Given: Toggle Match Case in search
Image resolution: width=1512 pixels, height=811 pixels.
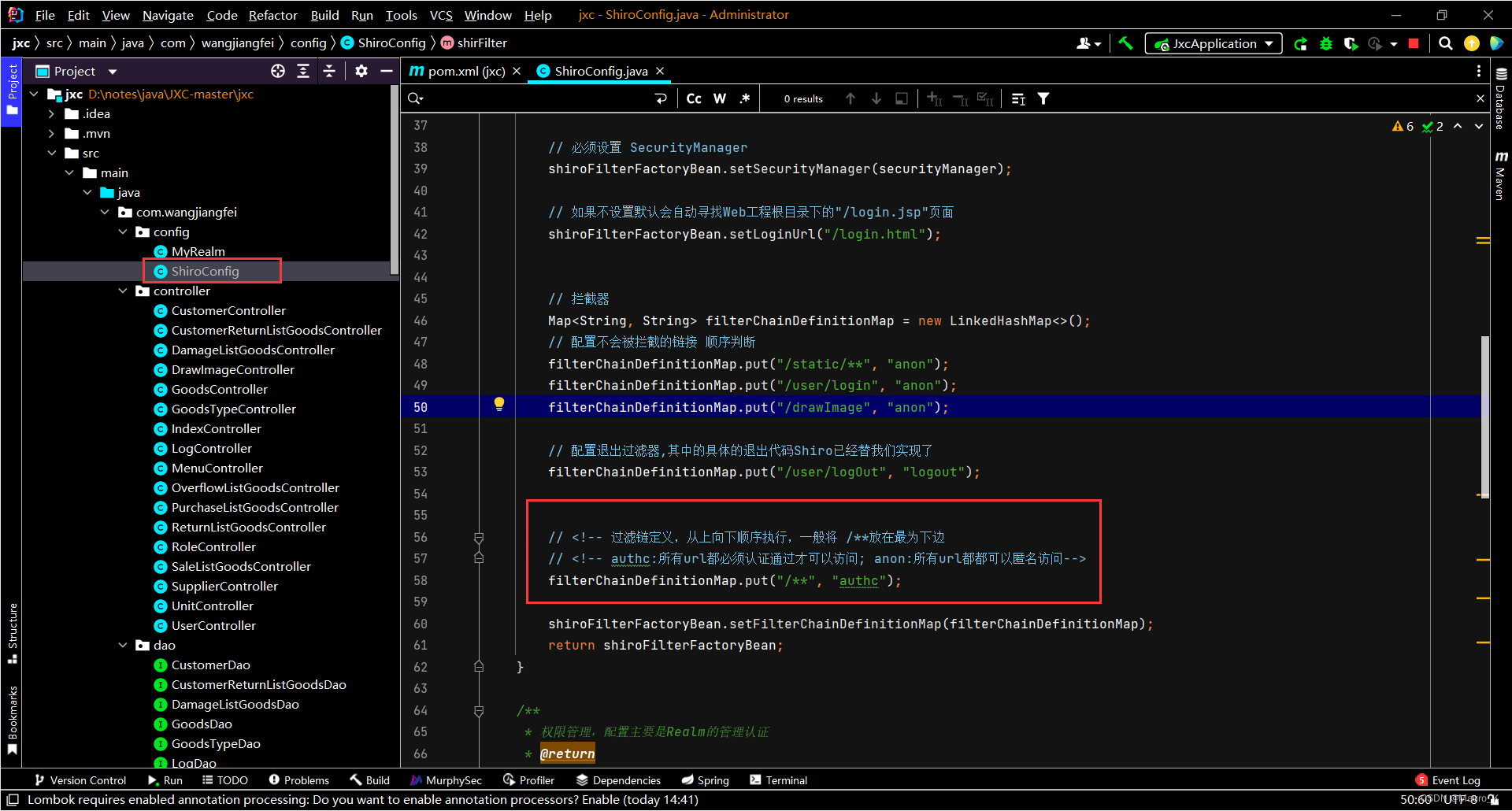Looking at the screenshot, I should pyautogui.click(x=694, y=98).
